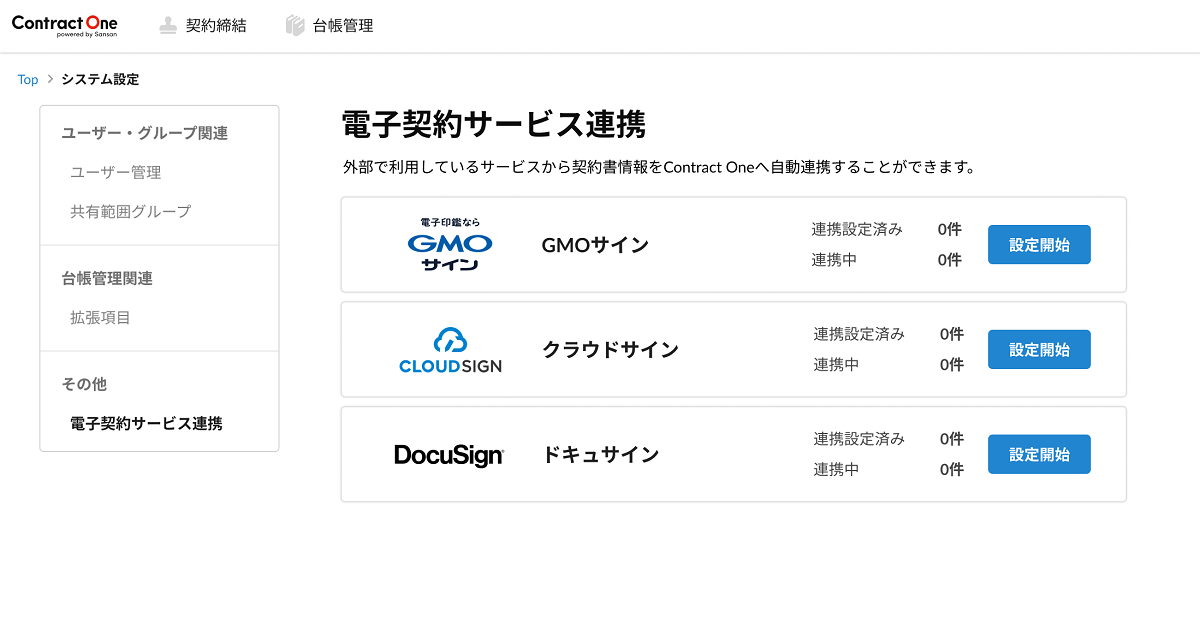Click 設定開始 for クラウドサイン

pyautogui.click(x=1038, y=349)
